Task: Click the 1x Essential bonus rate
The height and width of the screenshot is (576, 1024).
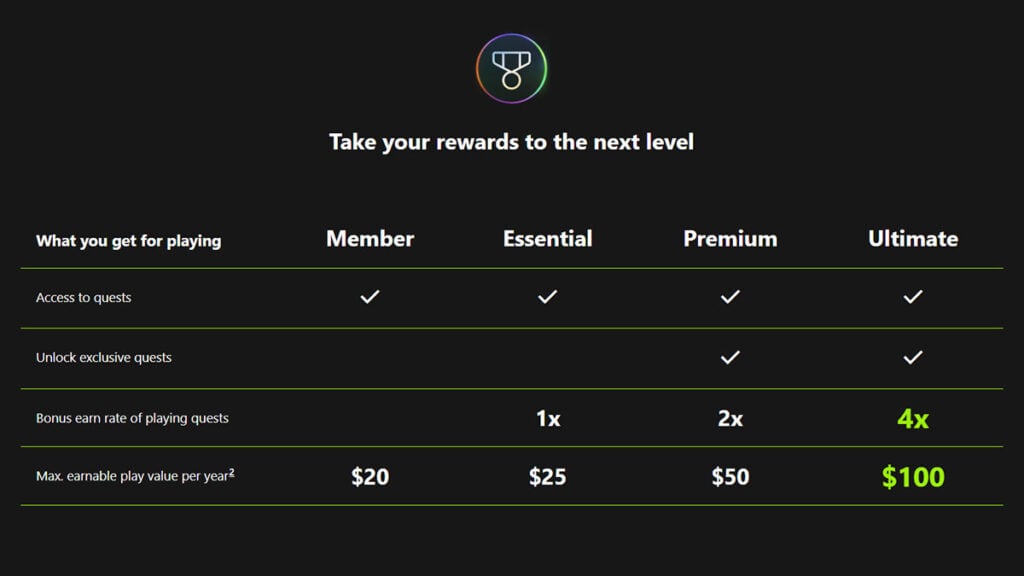Action: (547, 418)
